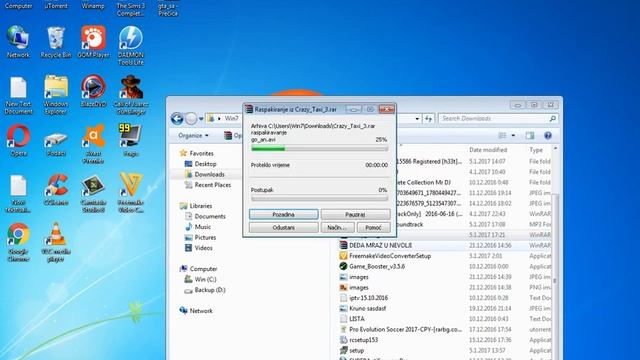The image size is (640, 360).
Task: Launch GOM Player from desktop
Action: [x=93, y=42]
